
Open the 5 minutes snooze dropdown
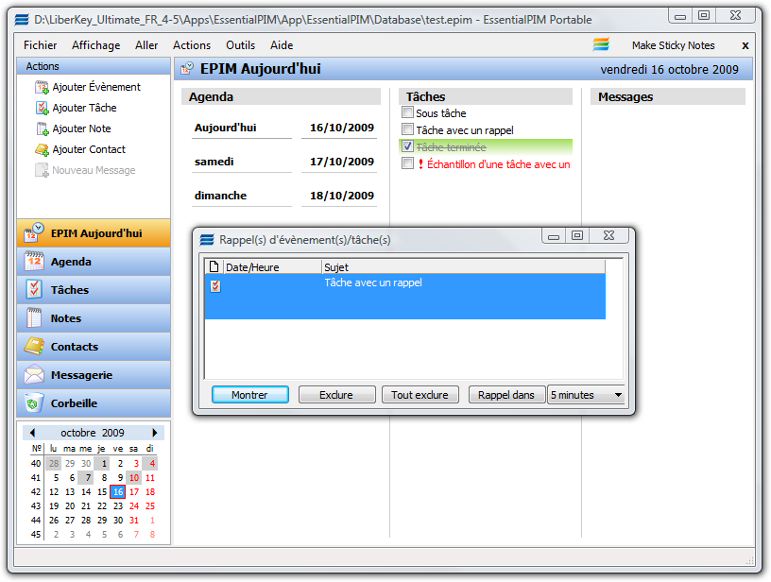point(618,395)
